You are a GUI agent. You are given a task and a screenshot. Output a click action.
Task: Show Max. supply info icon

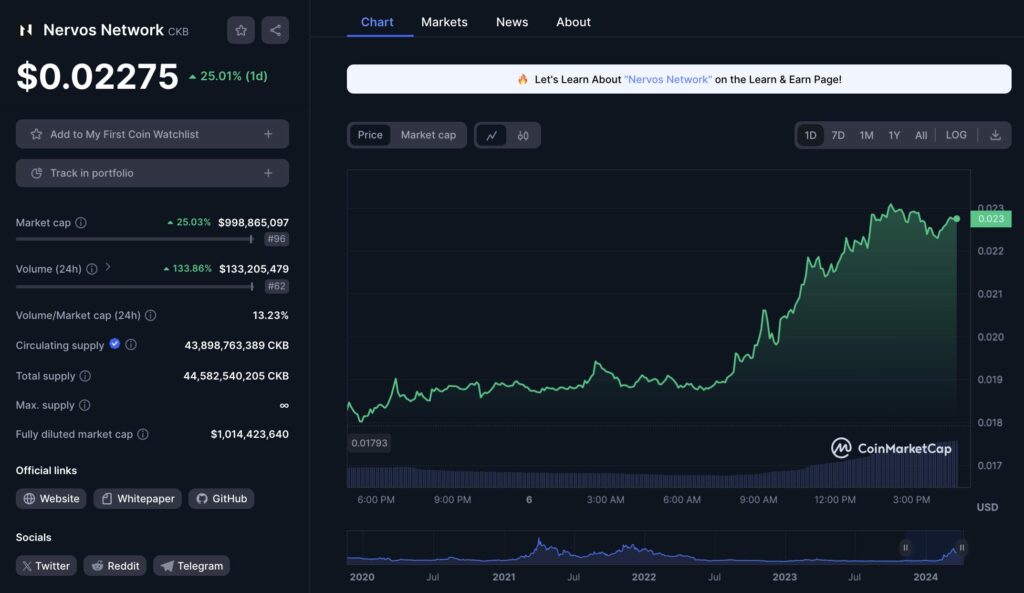(x=85, y=406)
